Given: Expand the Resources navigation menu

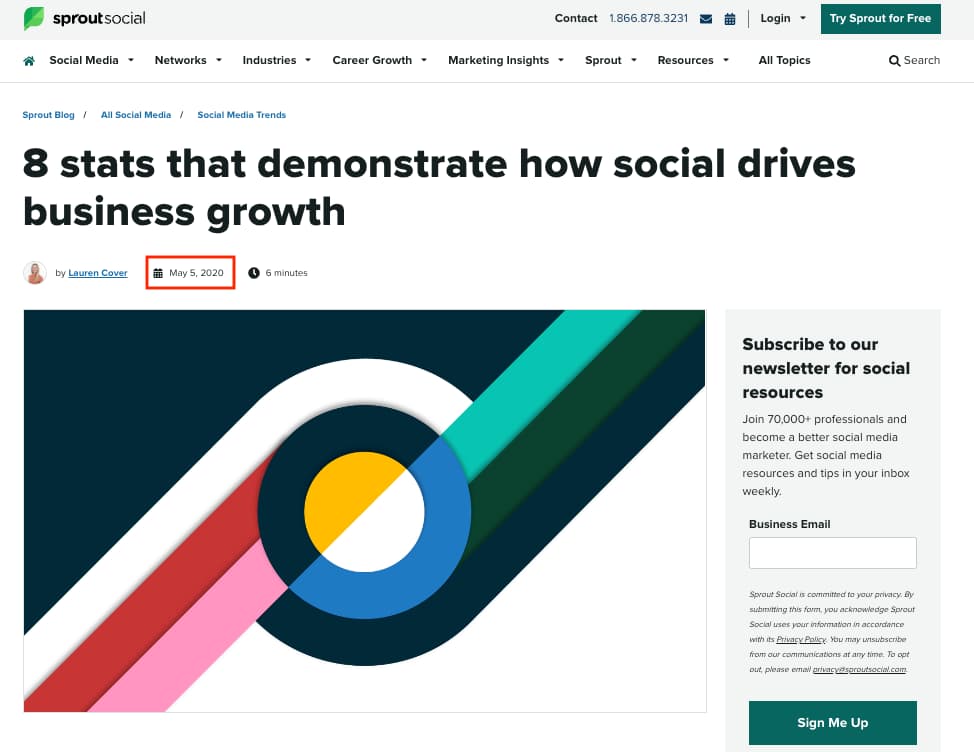Looking at the screenshot, I should (x=693, y=60).
